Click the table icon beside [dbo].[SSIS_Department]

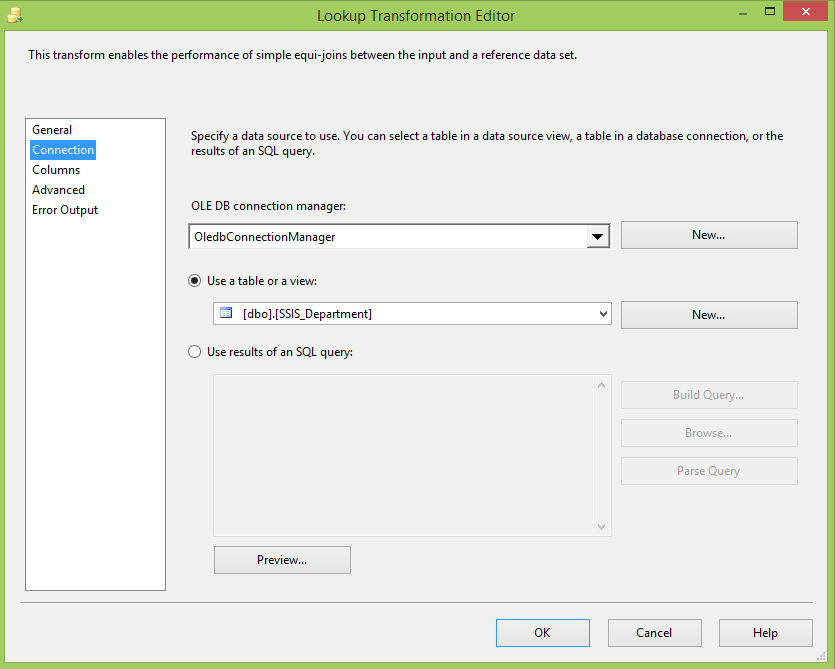(x=226, y=313)
